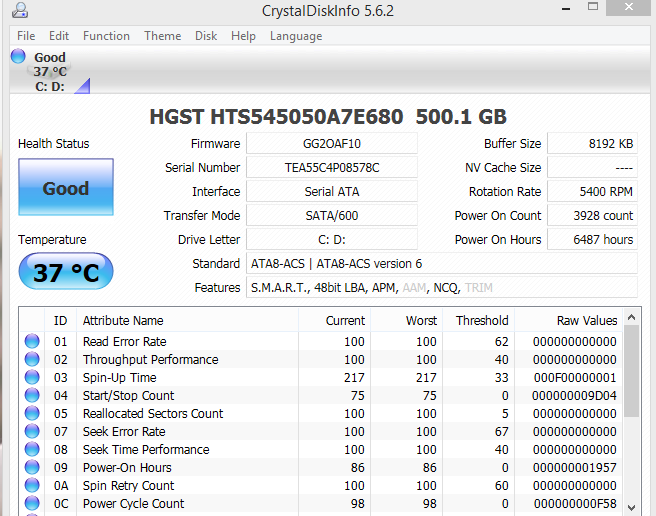Click the scroll down arrow of attribute list

(632, 508)
